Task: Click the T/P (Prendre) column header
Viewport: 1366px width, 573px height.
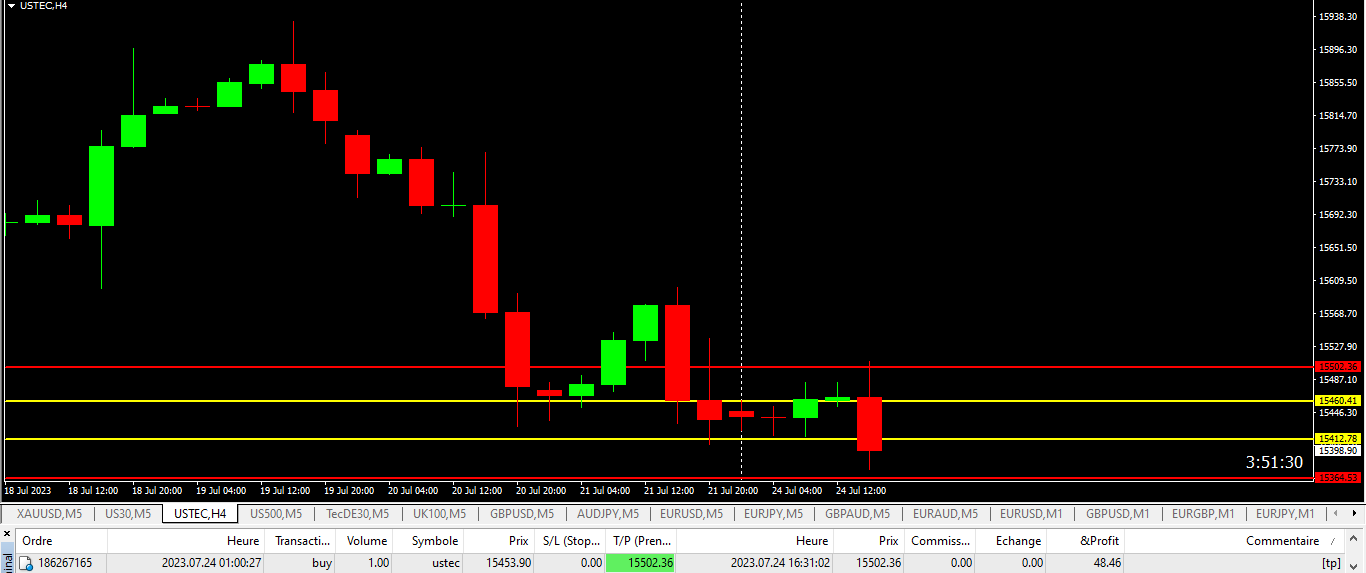Action: pos(641,541)
